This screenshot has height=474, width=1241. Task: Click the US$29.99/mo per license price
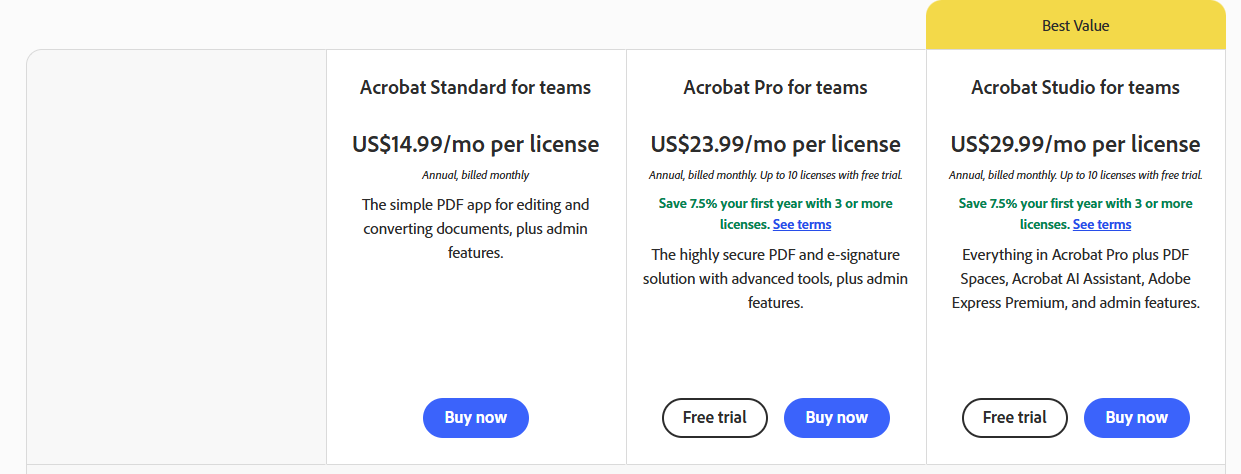(1076, 144)
